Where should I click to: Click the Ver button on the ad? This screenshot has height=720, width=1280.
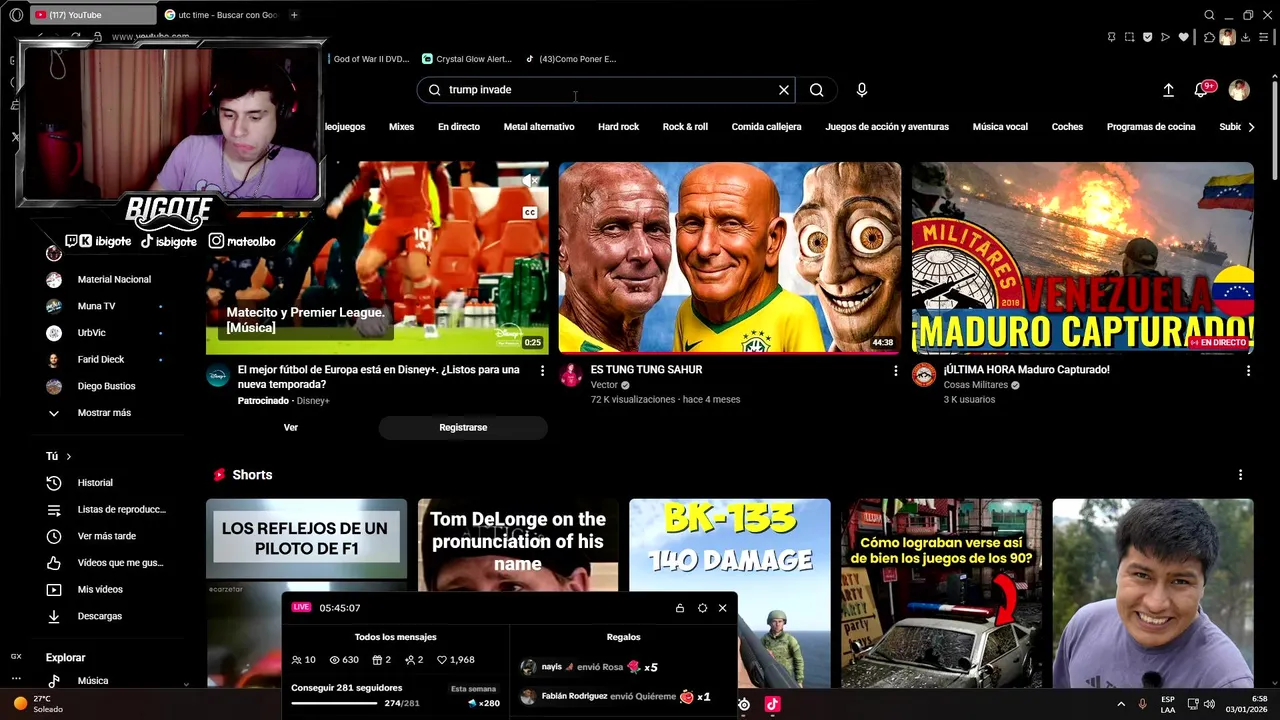[291, 428]
